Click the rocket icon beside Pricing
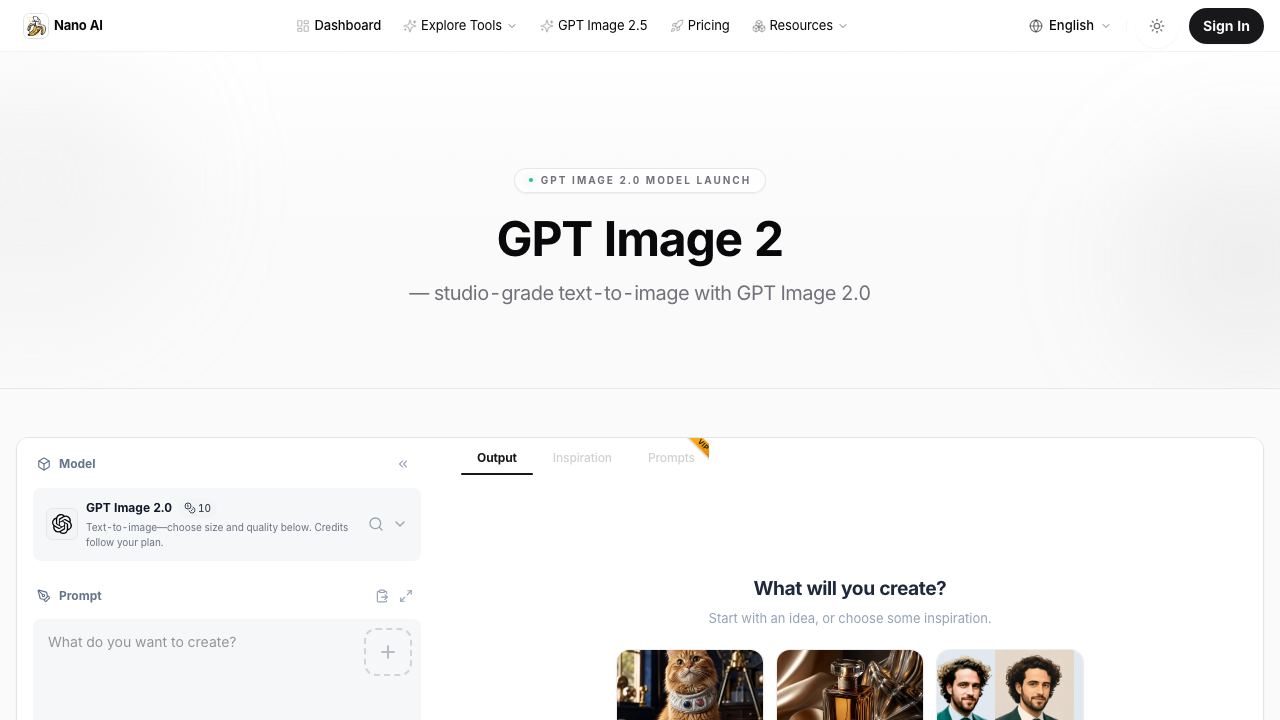 click(x=677, y=26)
